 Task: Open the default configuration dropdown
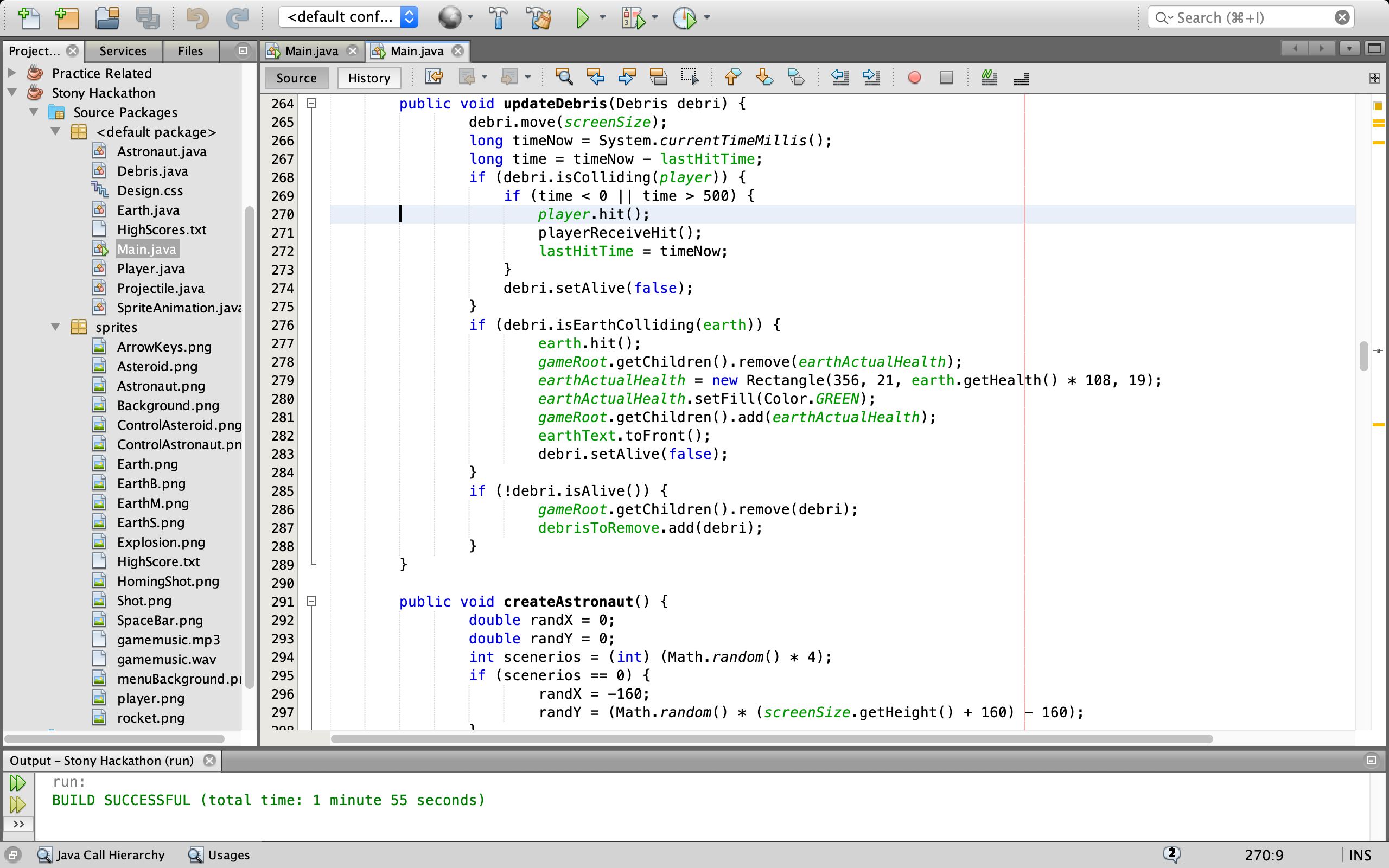click(348, 17)
